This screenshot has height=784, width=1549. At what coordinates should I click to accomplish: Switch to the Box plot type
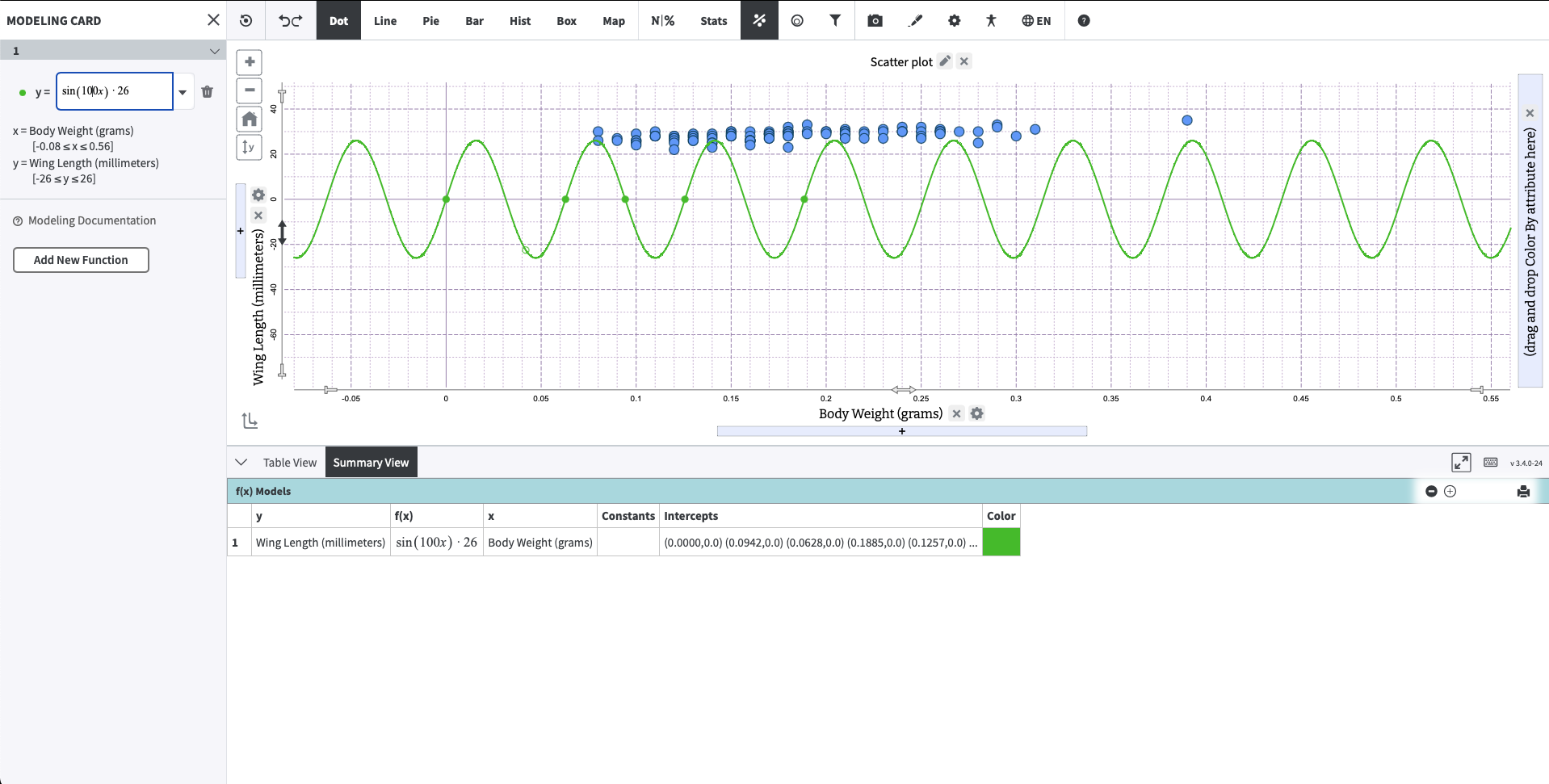(x=566, y=20)
